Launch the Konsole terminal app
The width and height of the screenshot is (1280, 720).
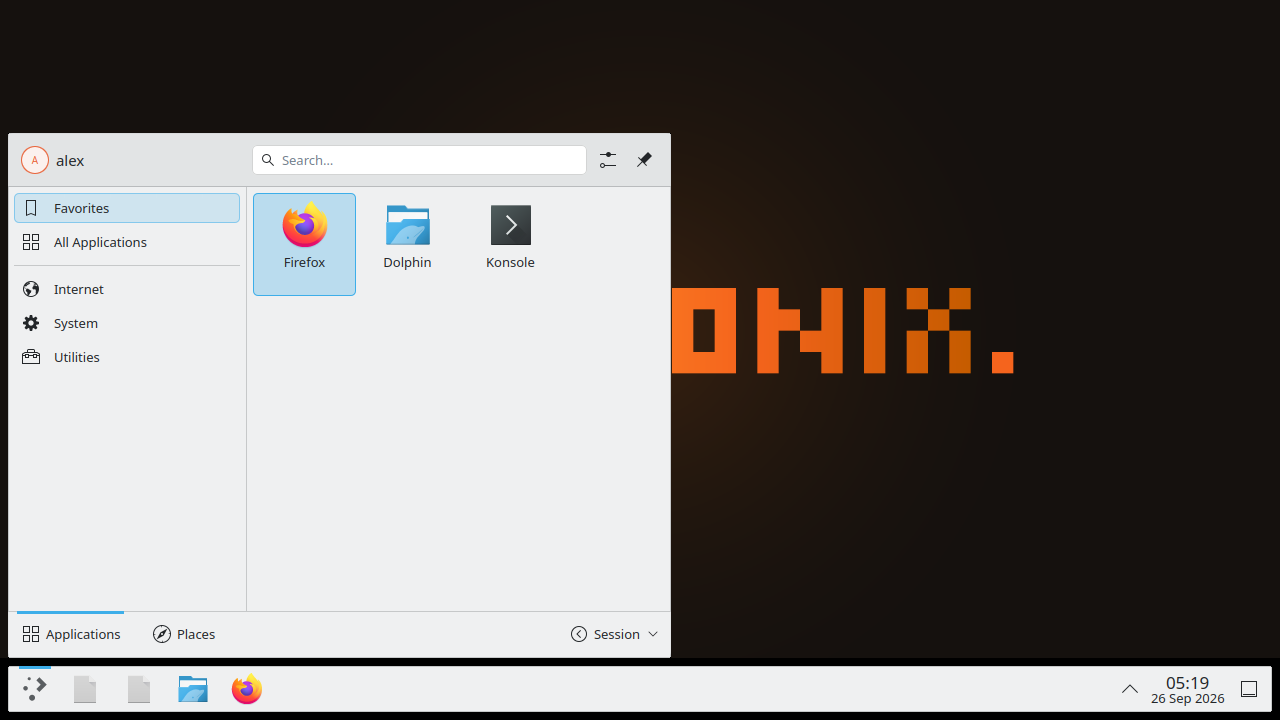pos(510,244)
